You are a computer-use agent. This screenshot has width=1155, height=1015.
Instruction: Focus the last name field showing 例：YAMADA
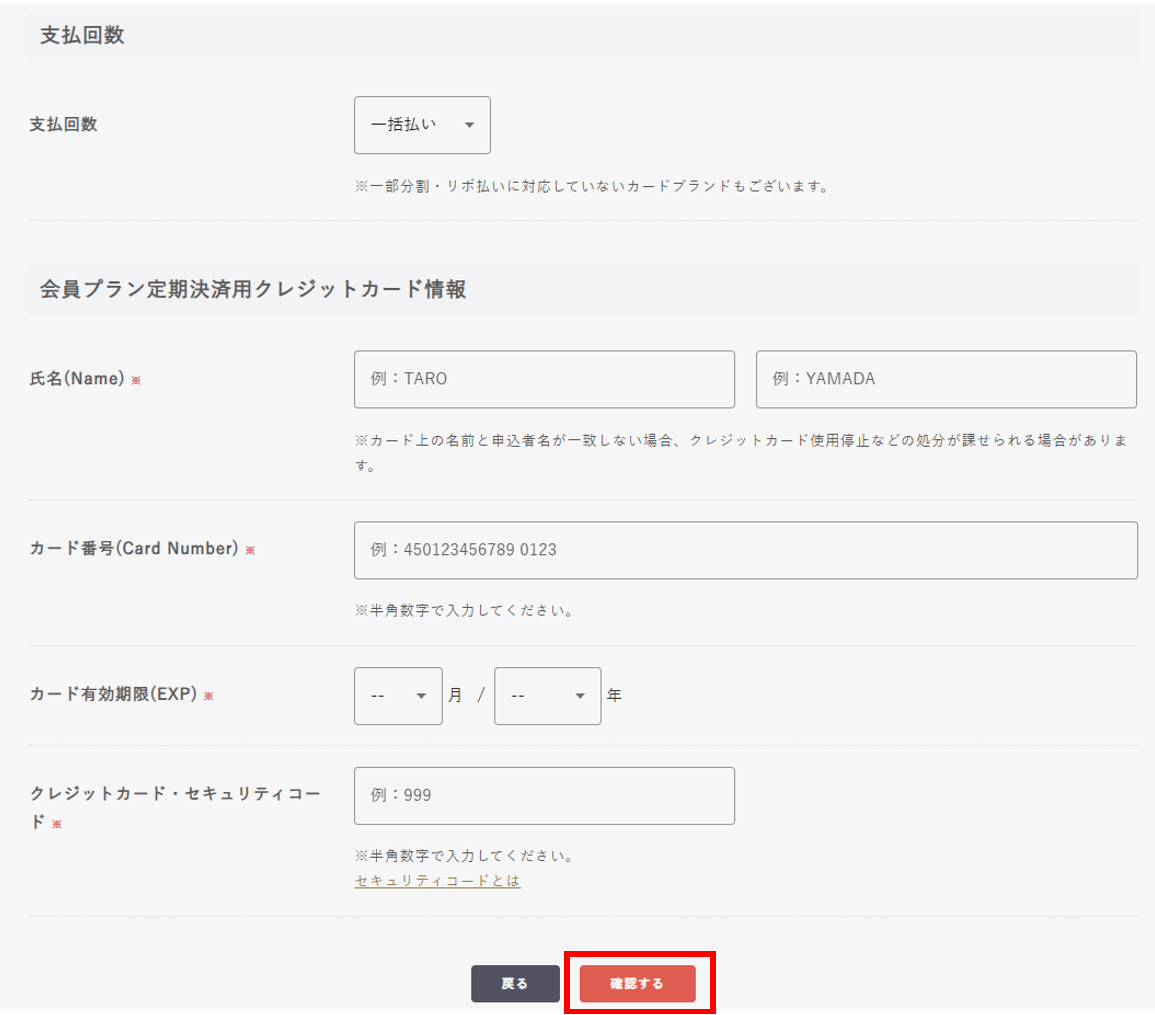[x=946, y=379]
